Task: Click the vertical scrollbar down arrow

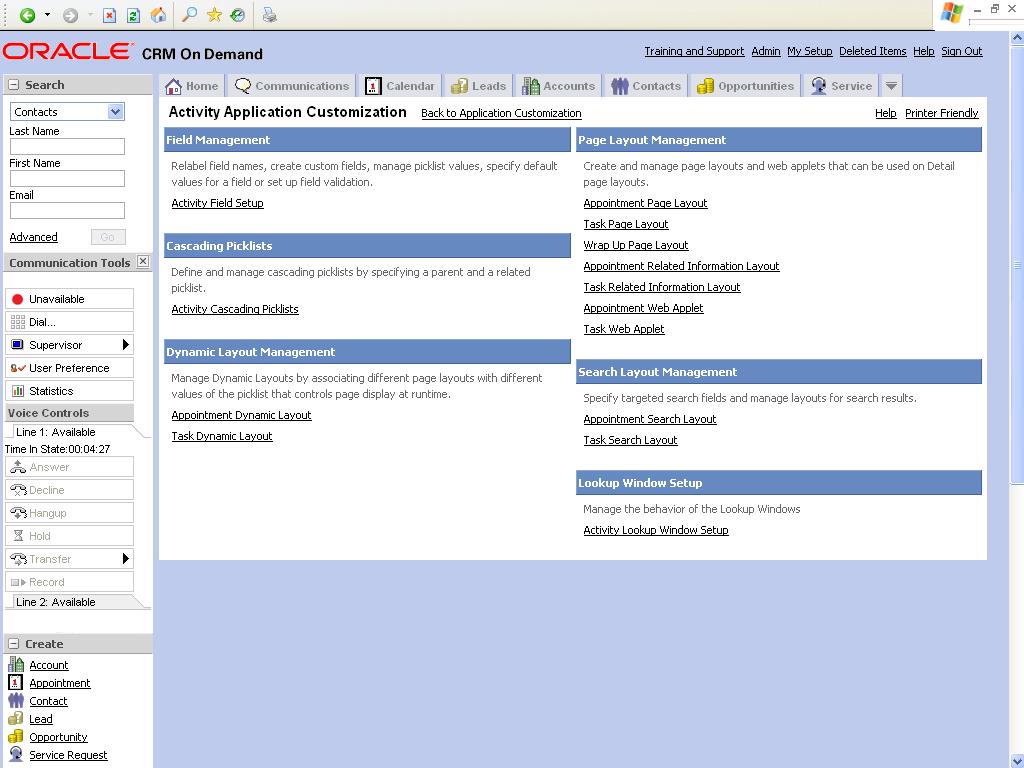Action: coord(1017,760)
